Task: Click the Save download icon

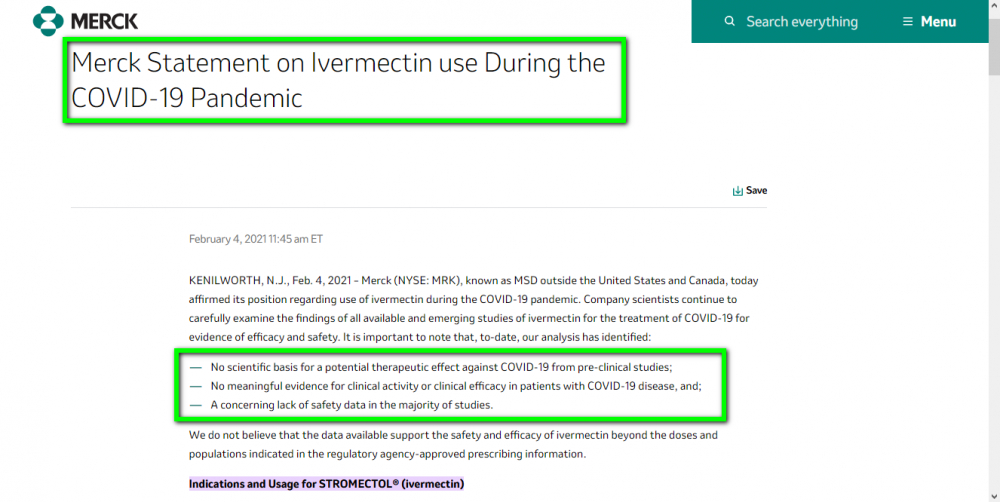Action: coord(737,191)
